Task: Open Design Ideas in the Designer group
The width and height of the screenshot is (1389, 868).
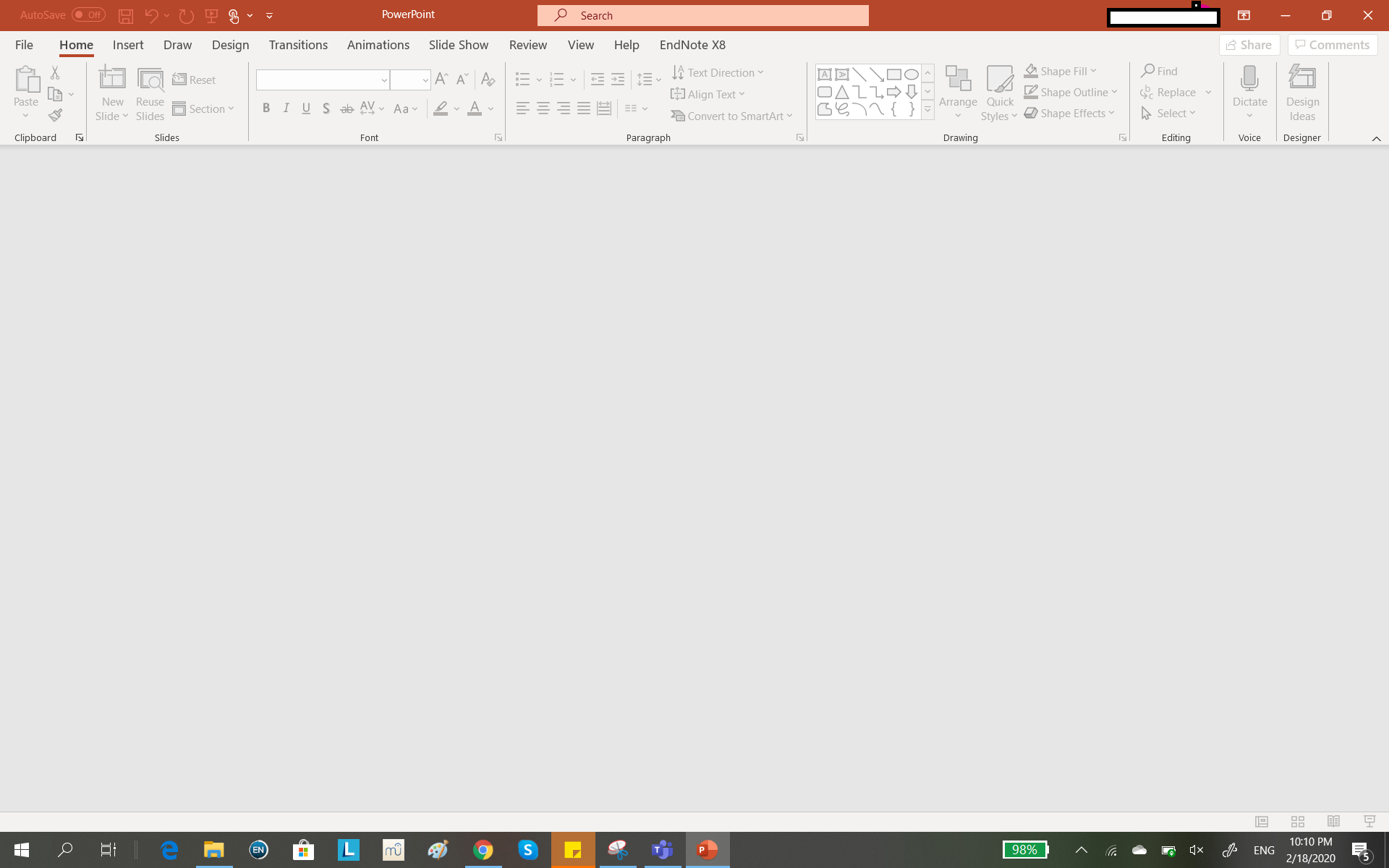Action: pos(1302,93)
